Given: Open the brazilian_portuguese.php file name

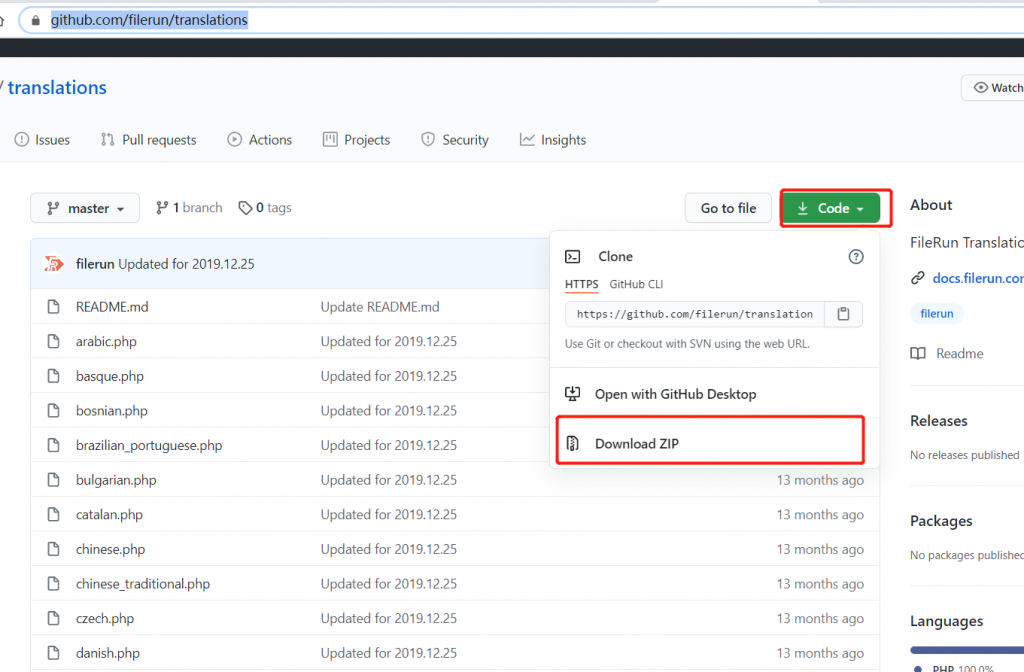Looking at the screenshot, I should (149, 445).
